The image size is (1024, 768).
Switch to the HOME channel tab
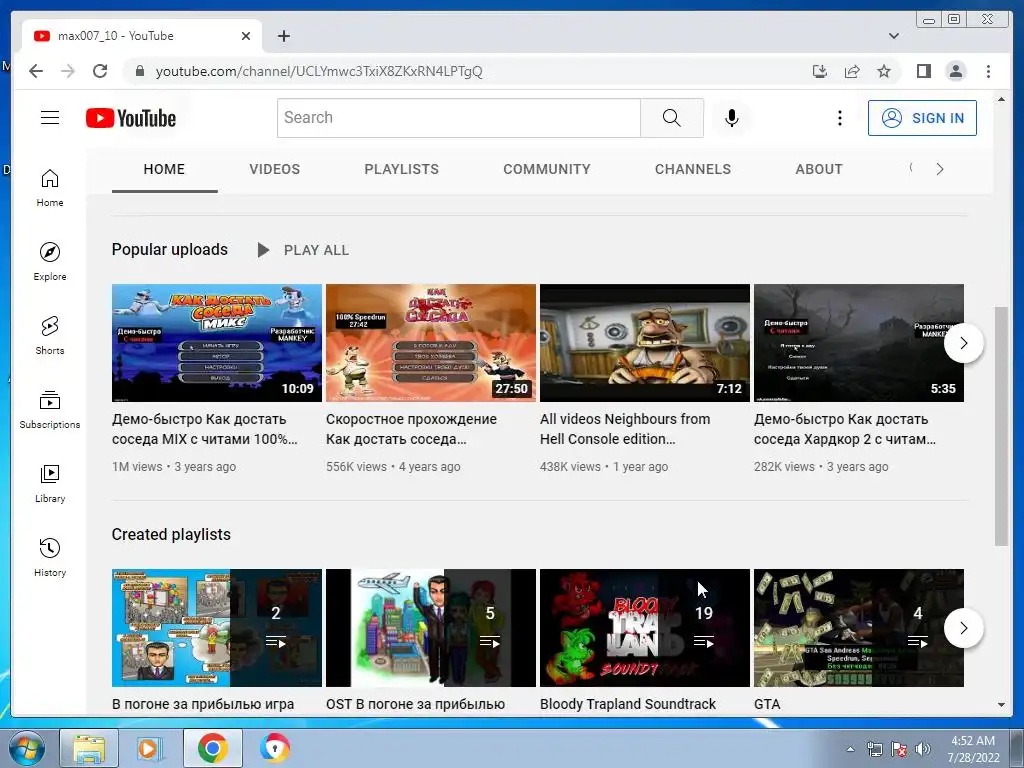click(164, 169)
